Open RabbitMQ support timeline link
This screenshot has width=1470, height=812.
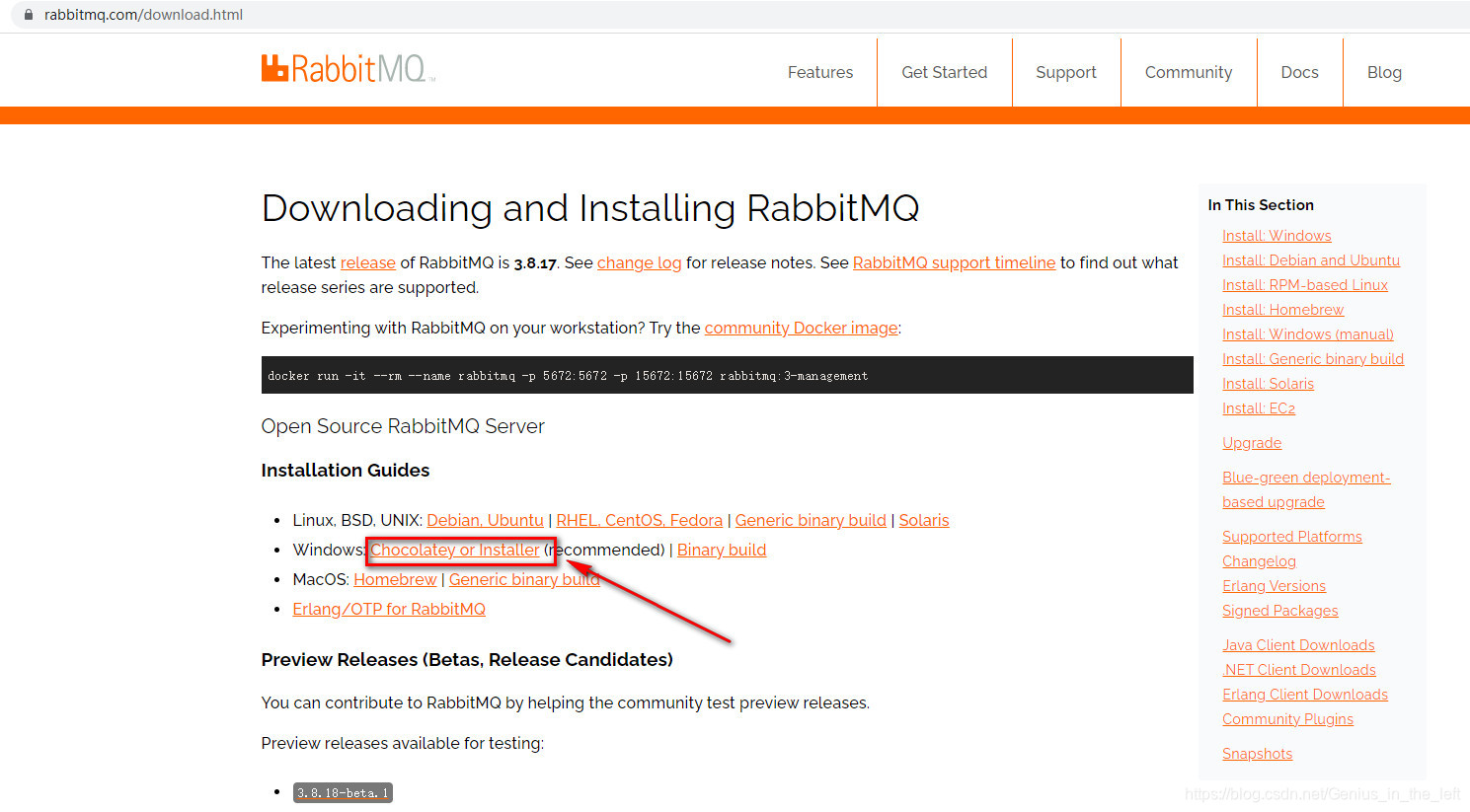coord(954,262)
